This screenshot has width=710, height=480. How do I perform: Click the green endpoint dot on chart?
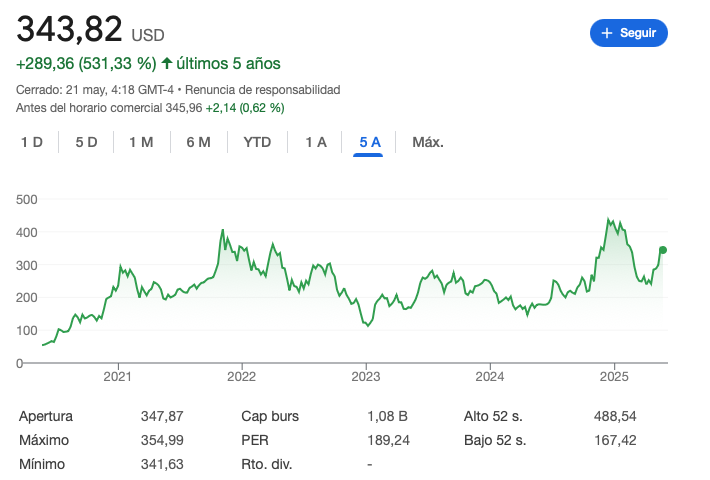point(663,250)
